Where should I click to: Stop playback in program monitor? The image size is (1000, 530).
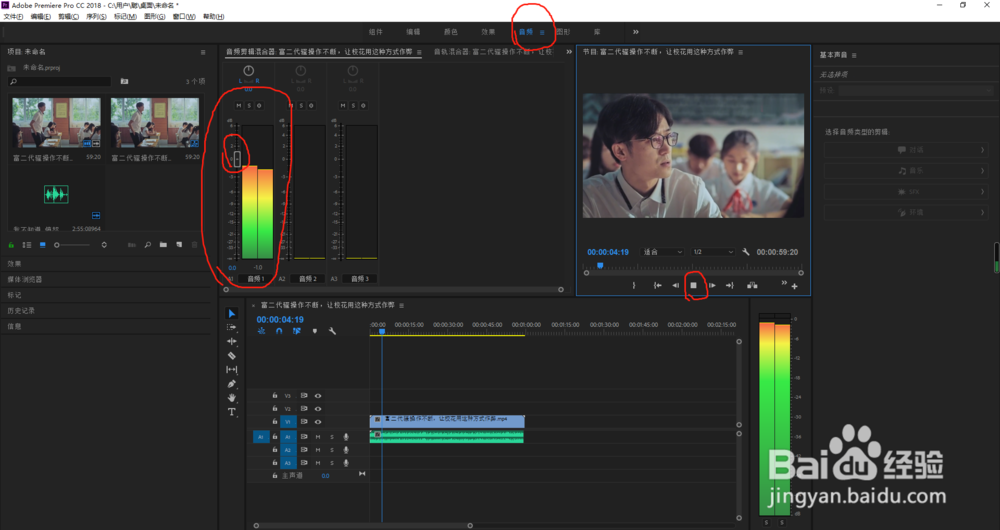(693, 285)
